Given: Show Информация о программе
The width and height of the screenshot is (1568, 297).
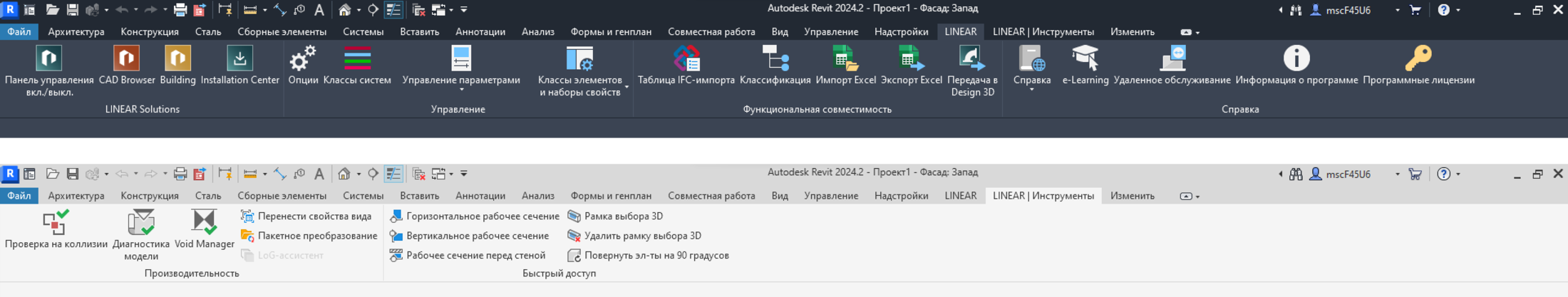Looking at the screenshot, I should pos(1296,65).
